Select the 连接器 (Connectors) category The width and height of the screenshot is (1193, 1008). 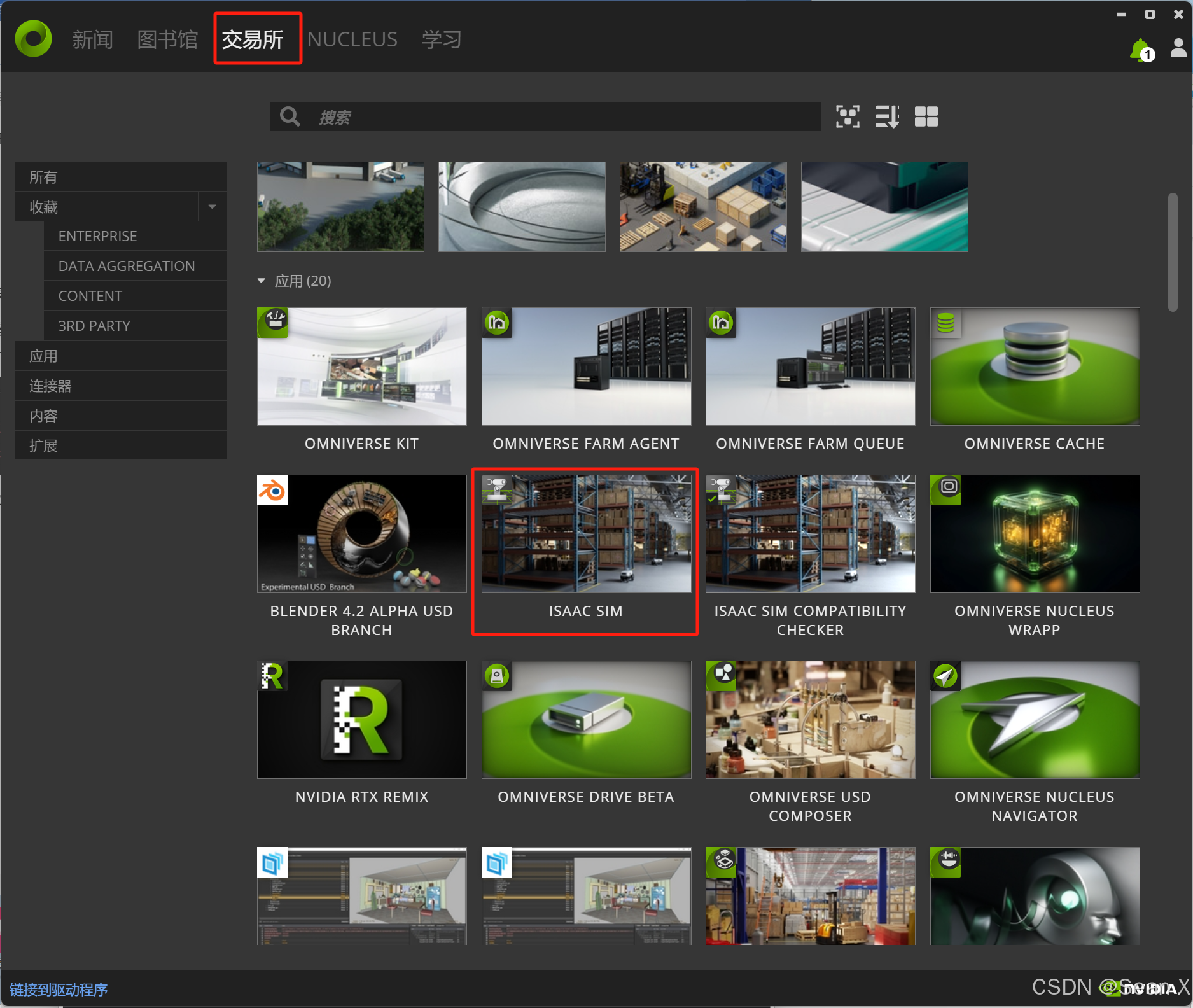121,386
